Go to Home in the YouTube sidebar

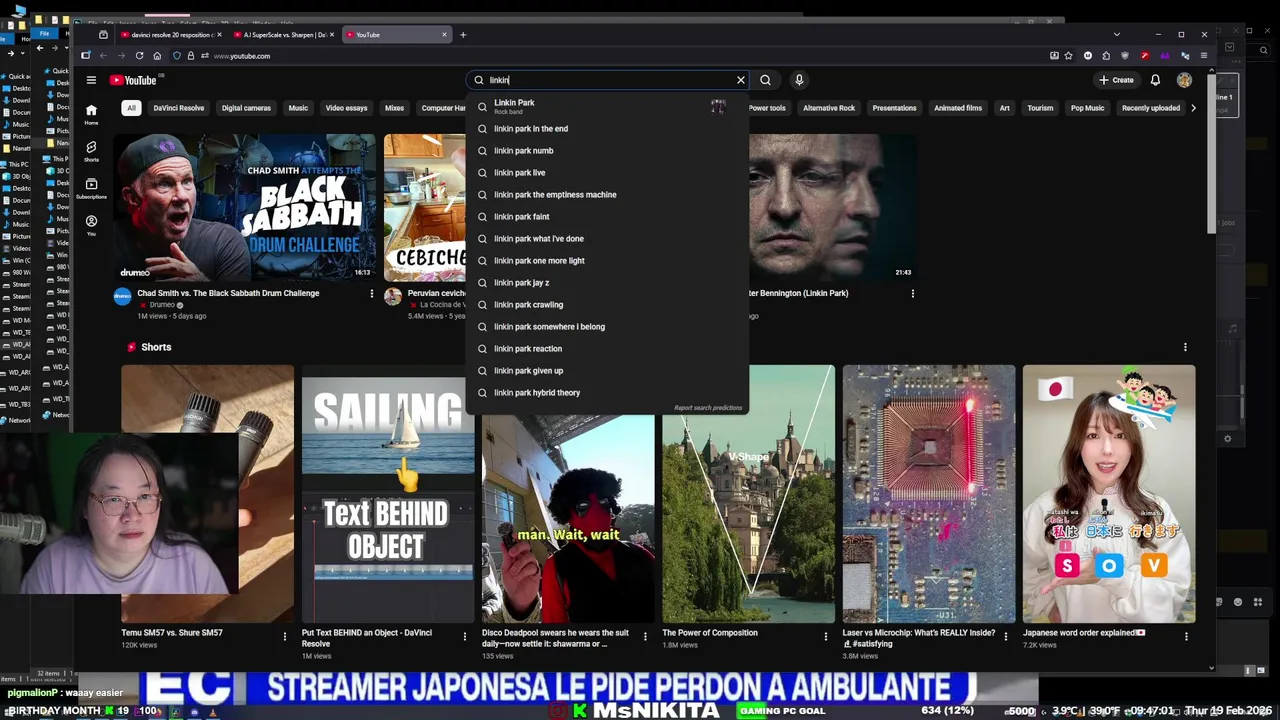91,113
